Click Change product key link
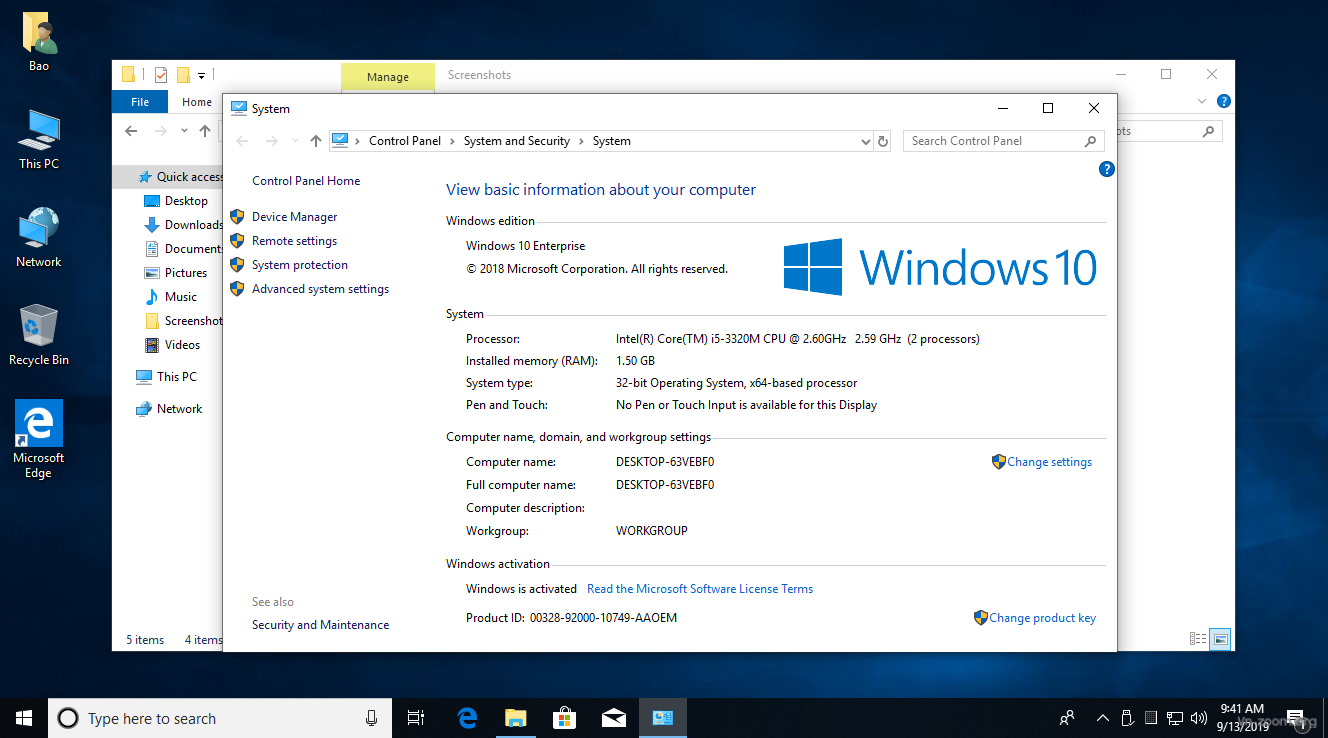This screenshot has width=1328, height=738. click(1042, 618)
